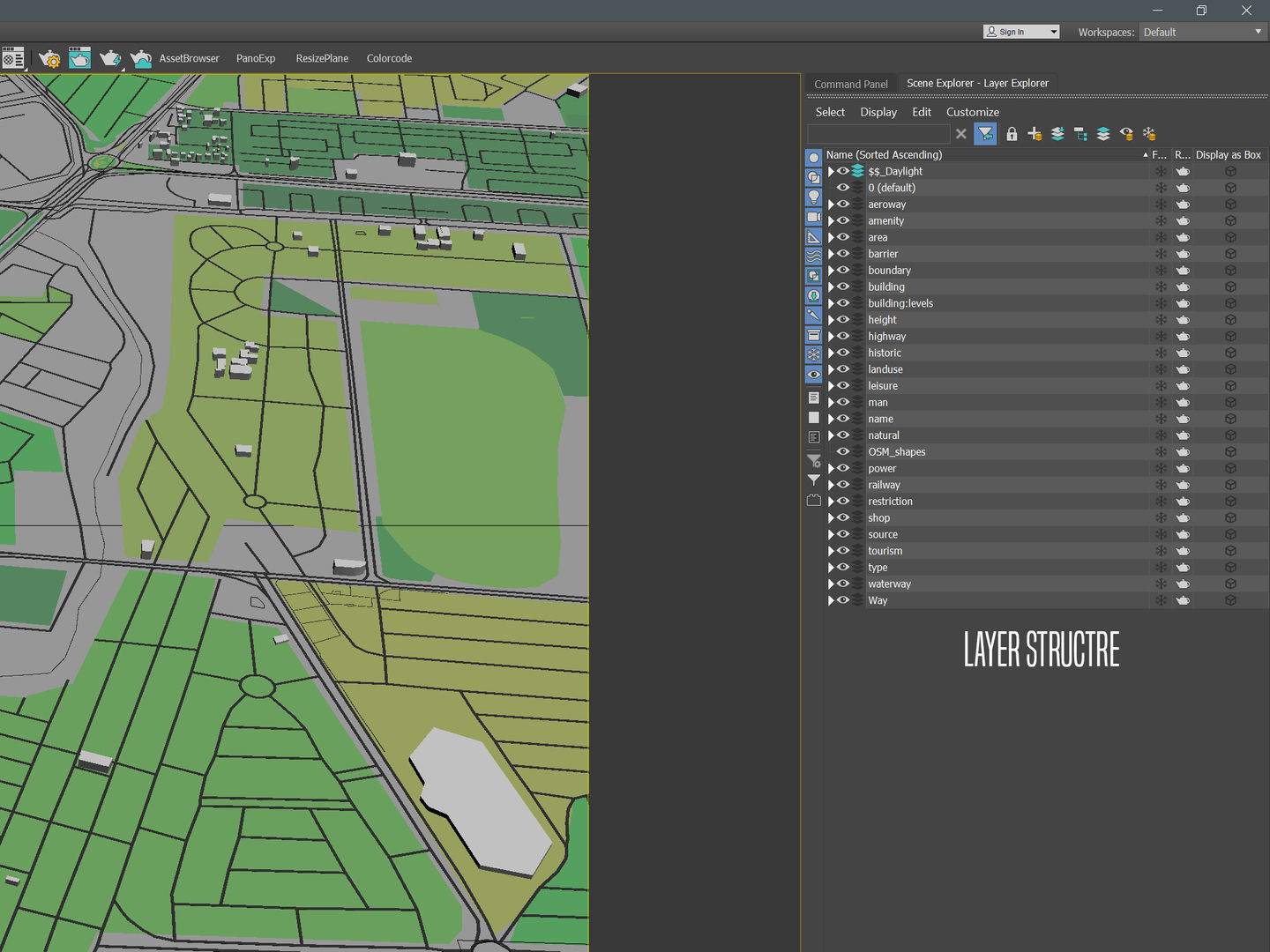Click Create New Layer icon
The width and height of the screenshot is (1270, 952).
coord(1035,134)
